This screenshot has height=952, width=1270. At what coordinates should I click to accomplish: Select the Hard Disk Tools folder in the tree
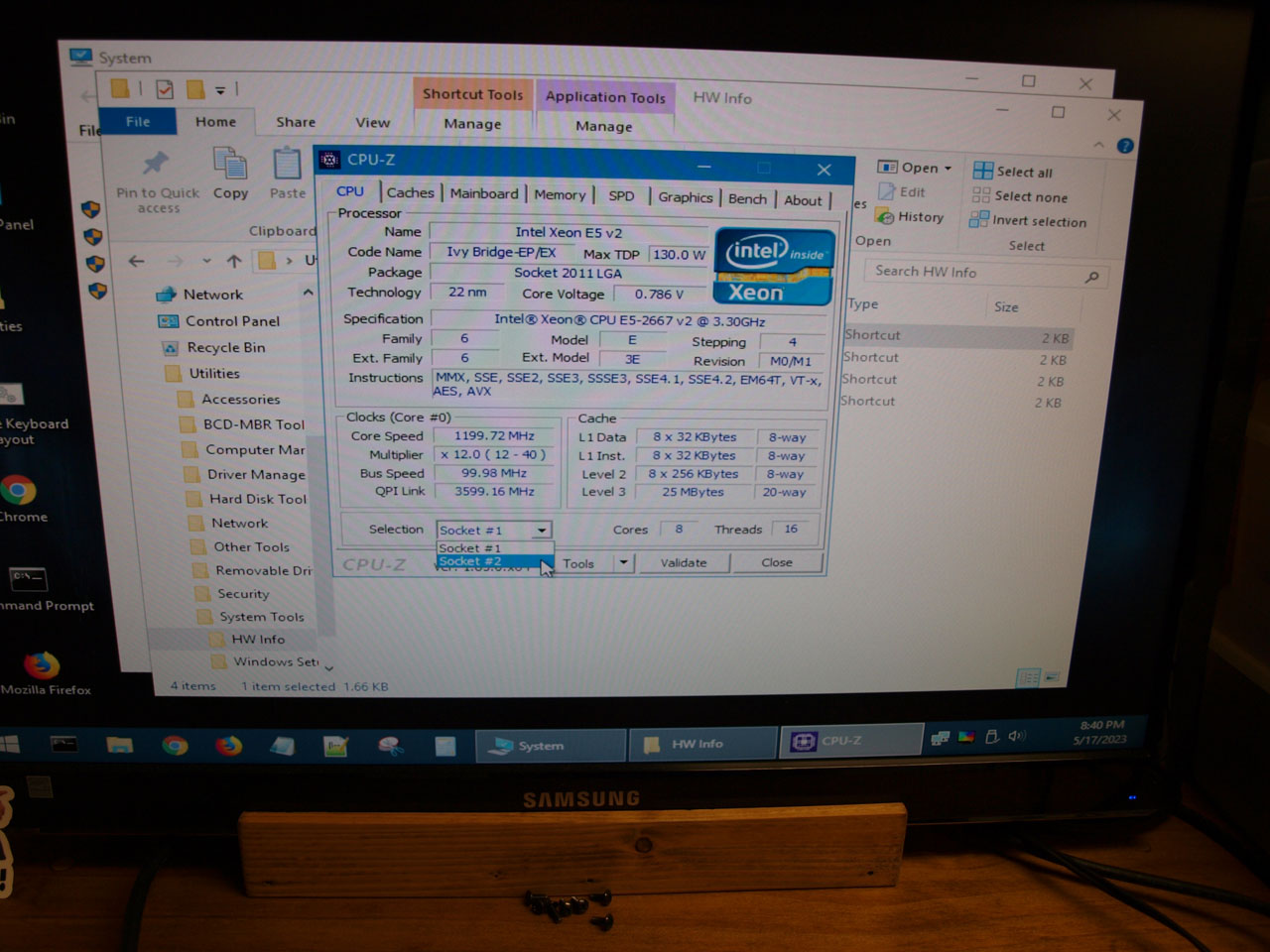[x=247, y=499]
